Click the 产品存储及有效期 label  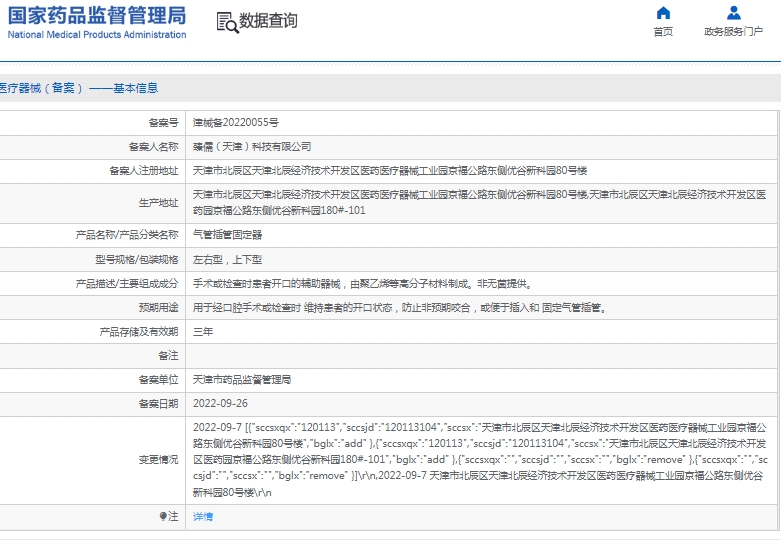[138, 332]
